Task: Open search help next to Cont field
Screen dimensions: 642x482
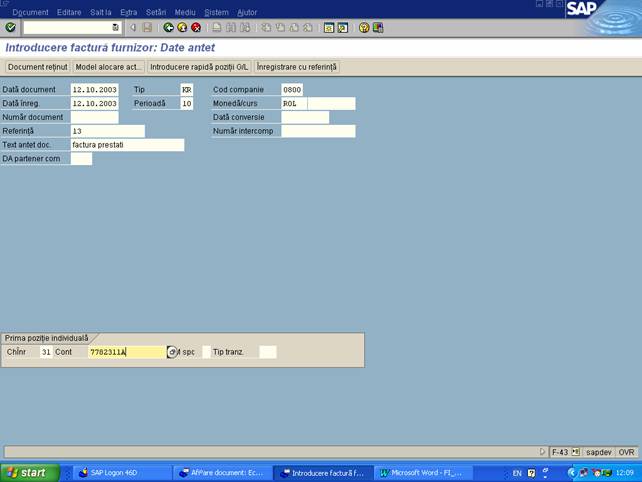Action: [x=171, y=352]
